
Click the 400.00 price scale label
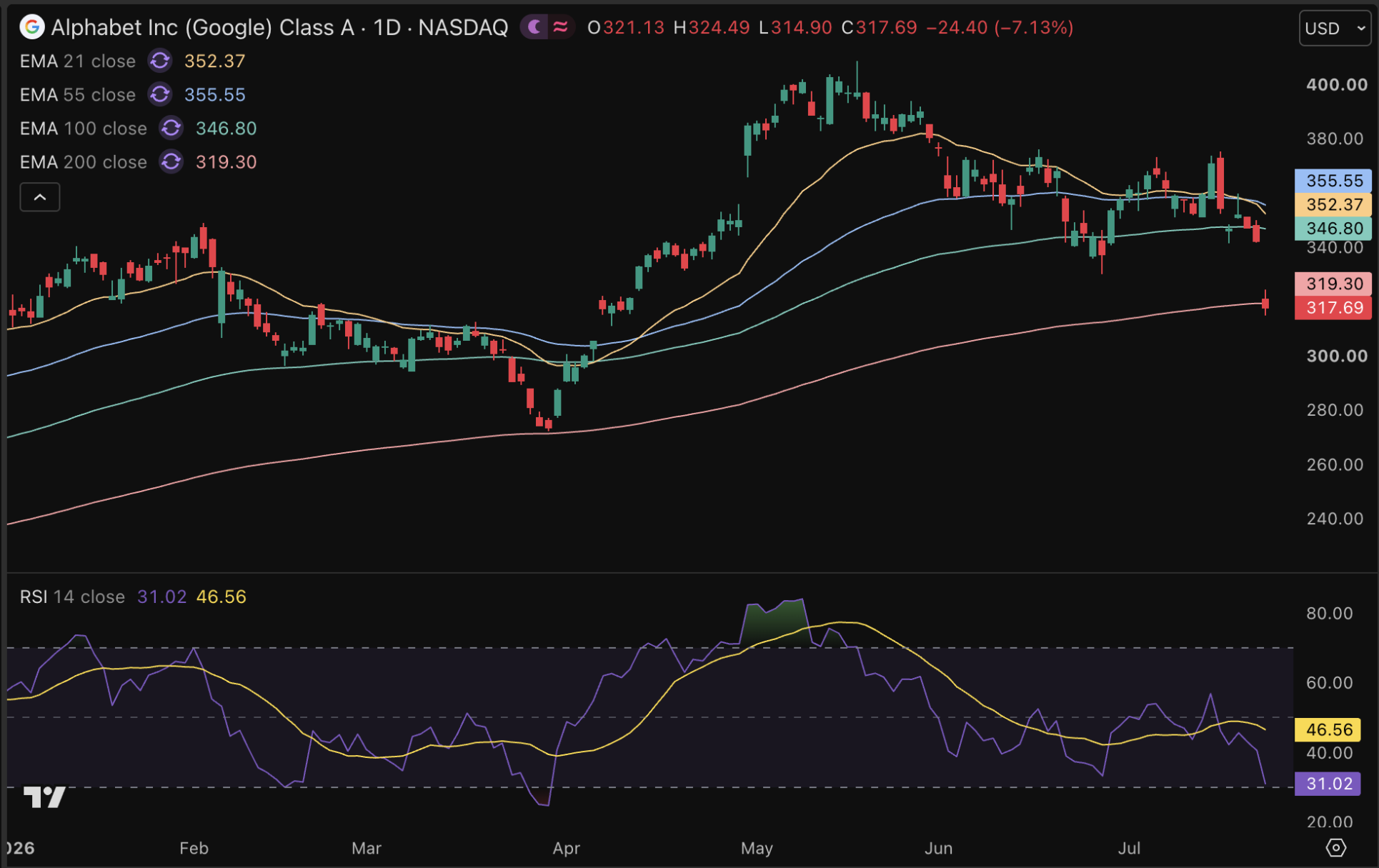click(x=1336, y=84)
